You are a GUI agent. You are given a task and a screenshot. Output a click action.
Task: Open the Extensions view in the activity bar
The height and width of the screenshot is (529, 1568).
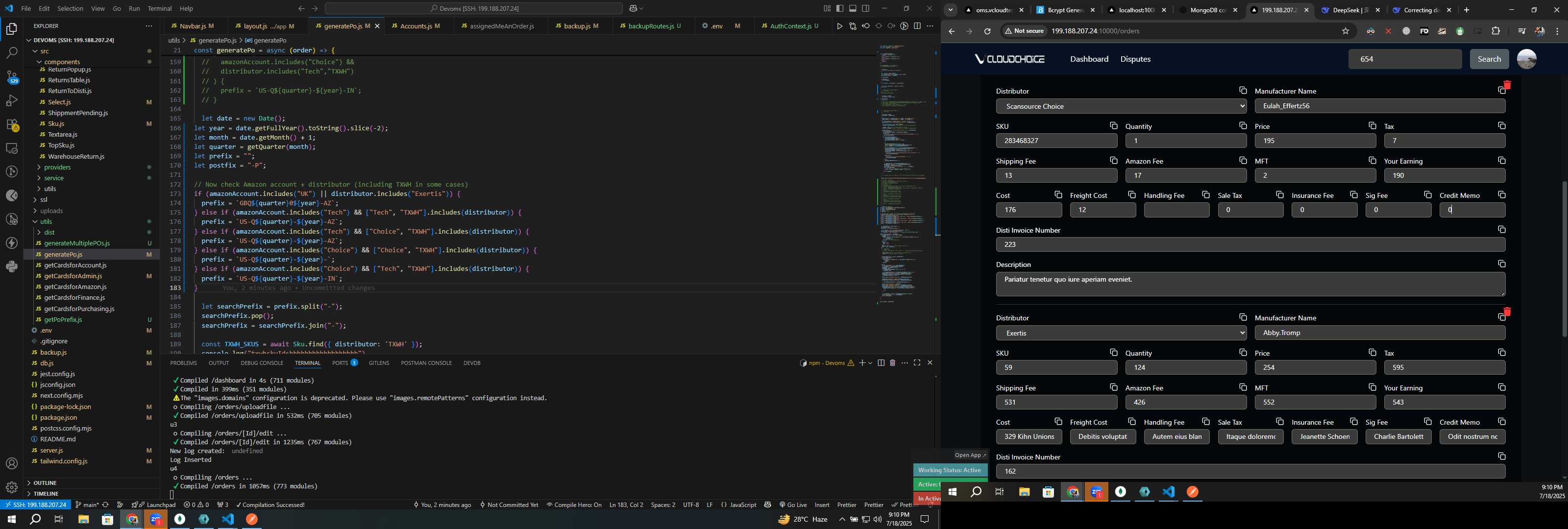tap(12, 124)
